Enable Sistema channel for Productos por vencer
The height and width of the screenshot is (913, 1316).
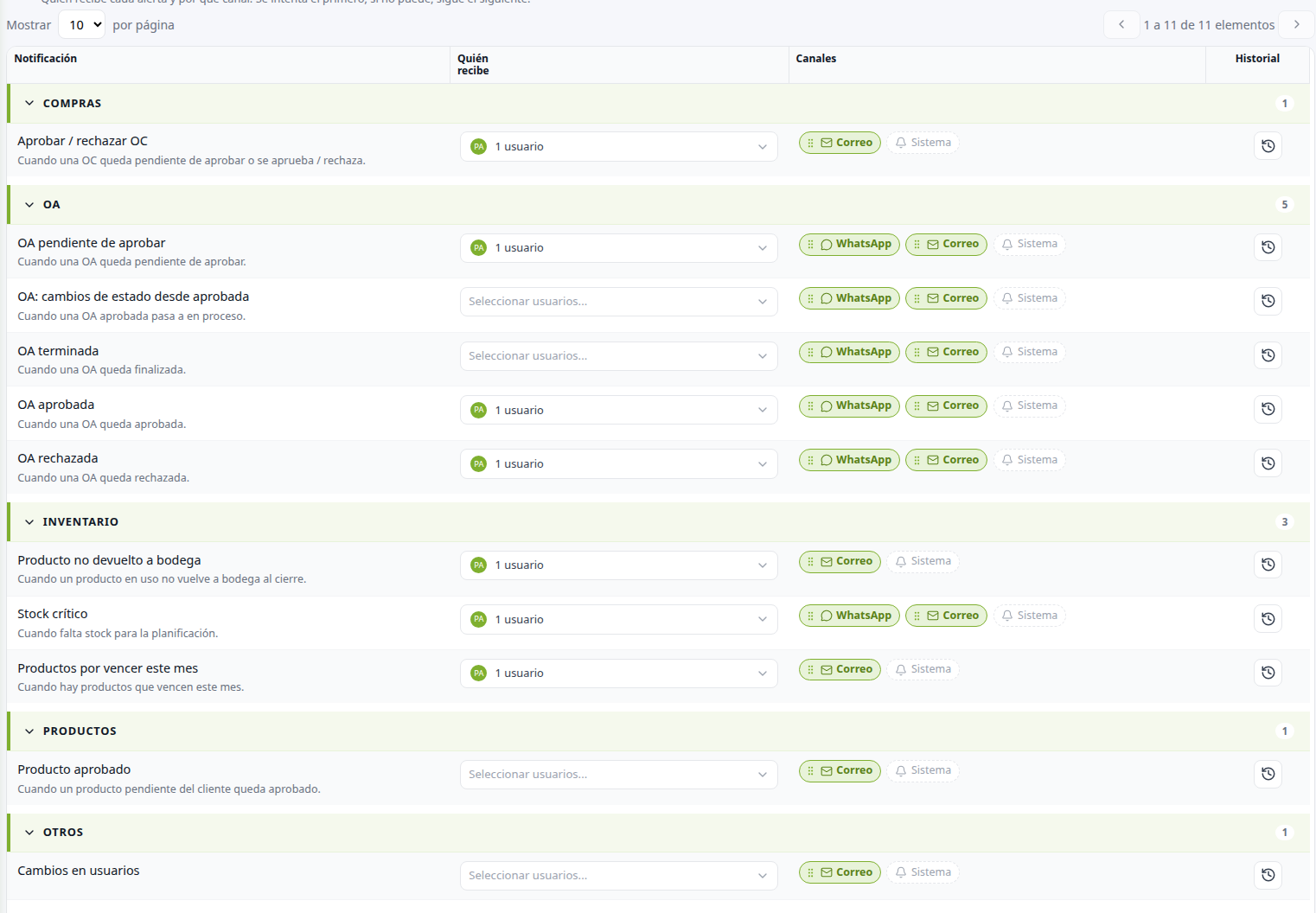coord(923,669)
